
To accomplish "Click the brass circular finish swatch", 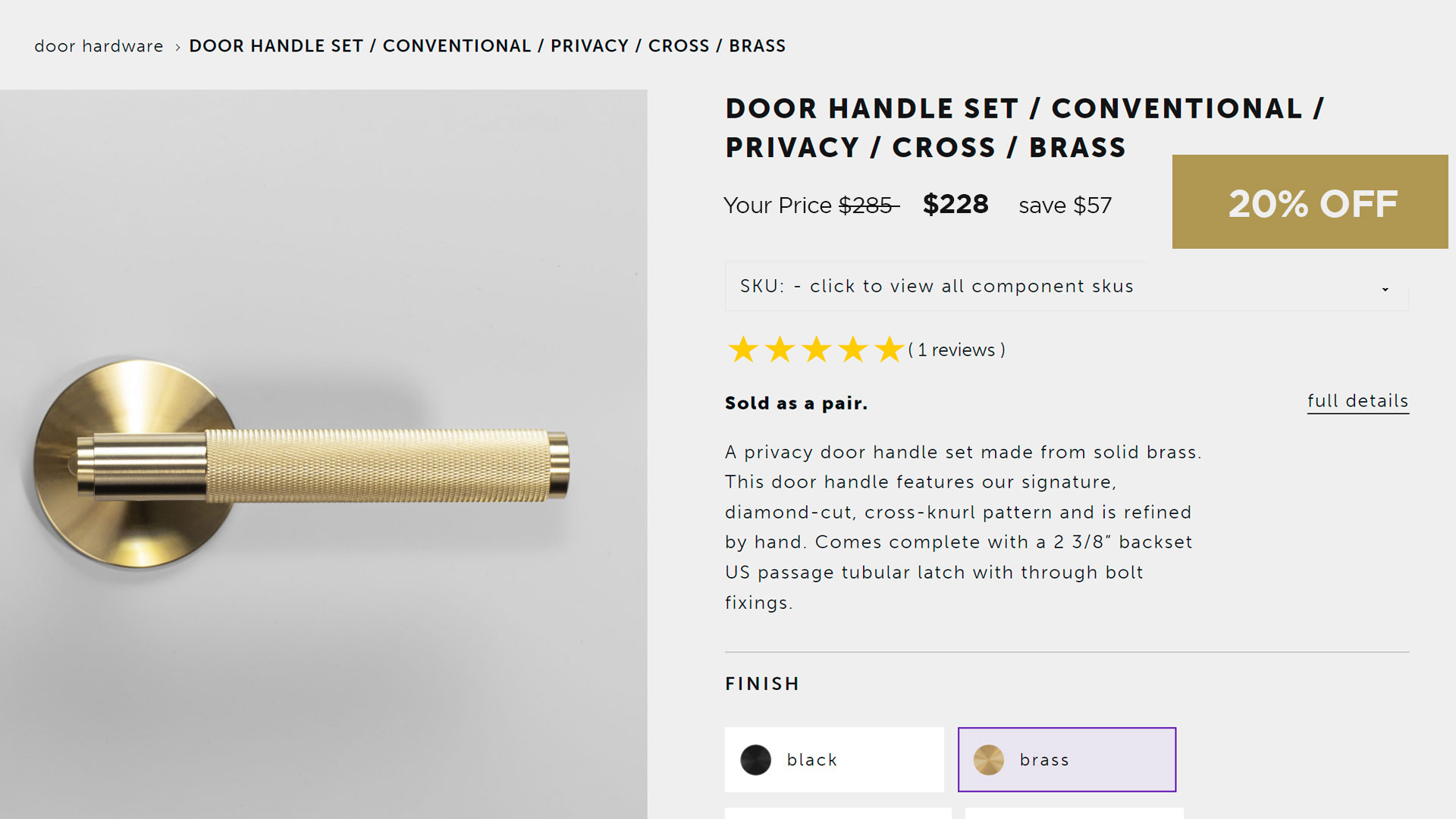I will (989, 760).
